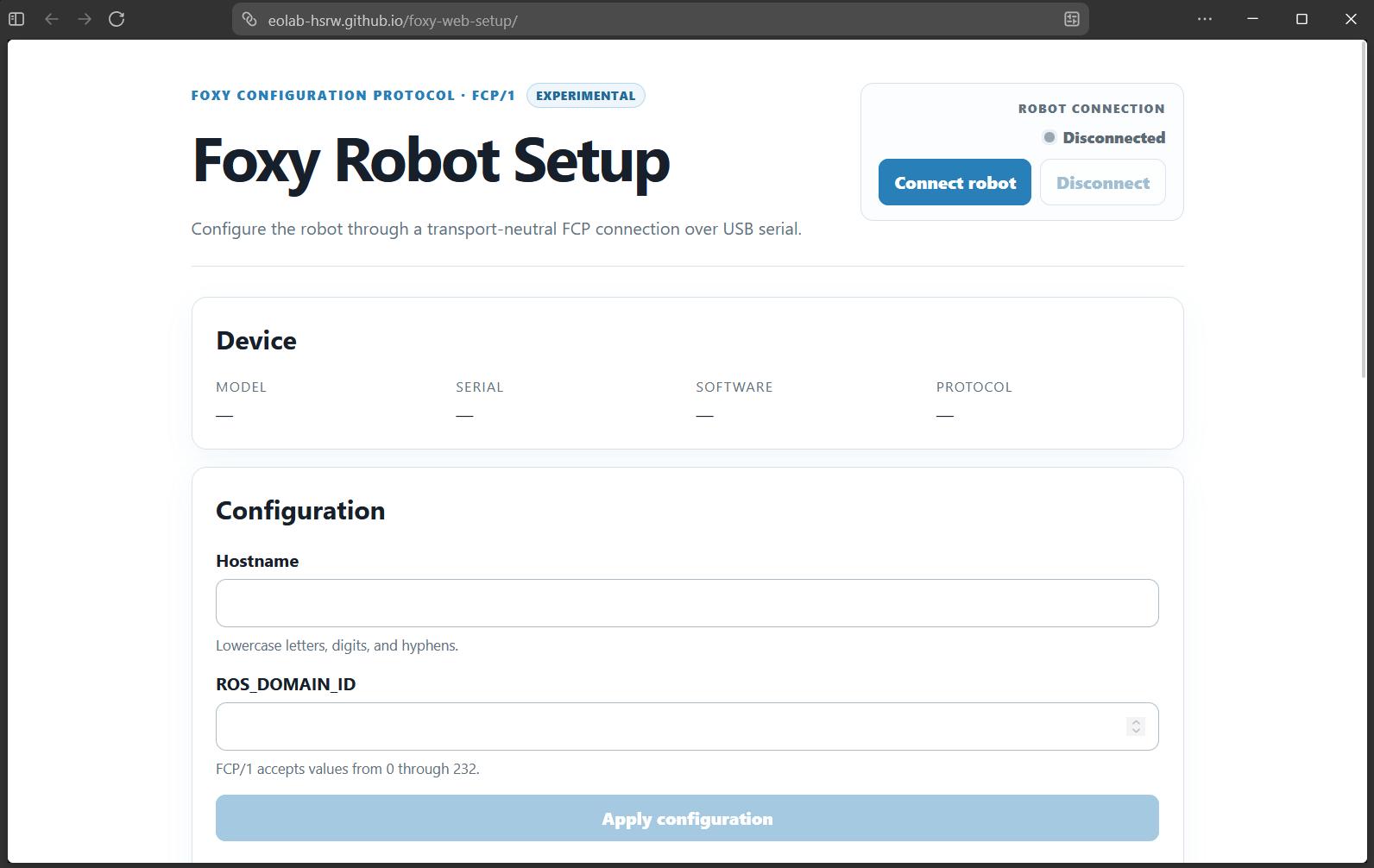Click the disabled Disconnect button
1374x868 pixels.
pyautogui.click(x=1103, y=182)
